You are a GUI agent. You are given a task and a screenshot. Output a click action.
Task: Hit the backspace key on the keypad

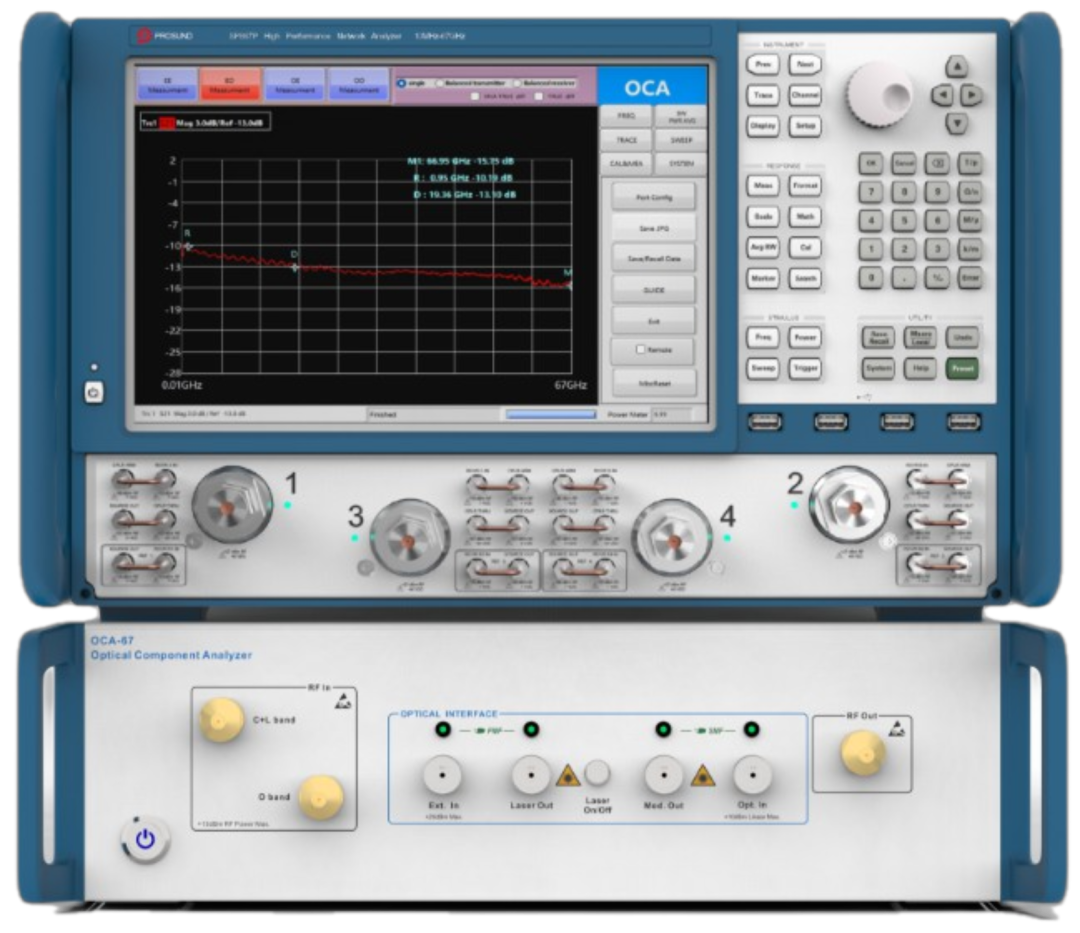tap(937, 163)
